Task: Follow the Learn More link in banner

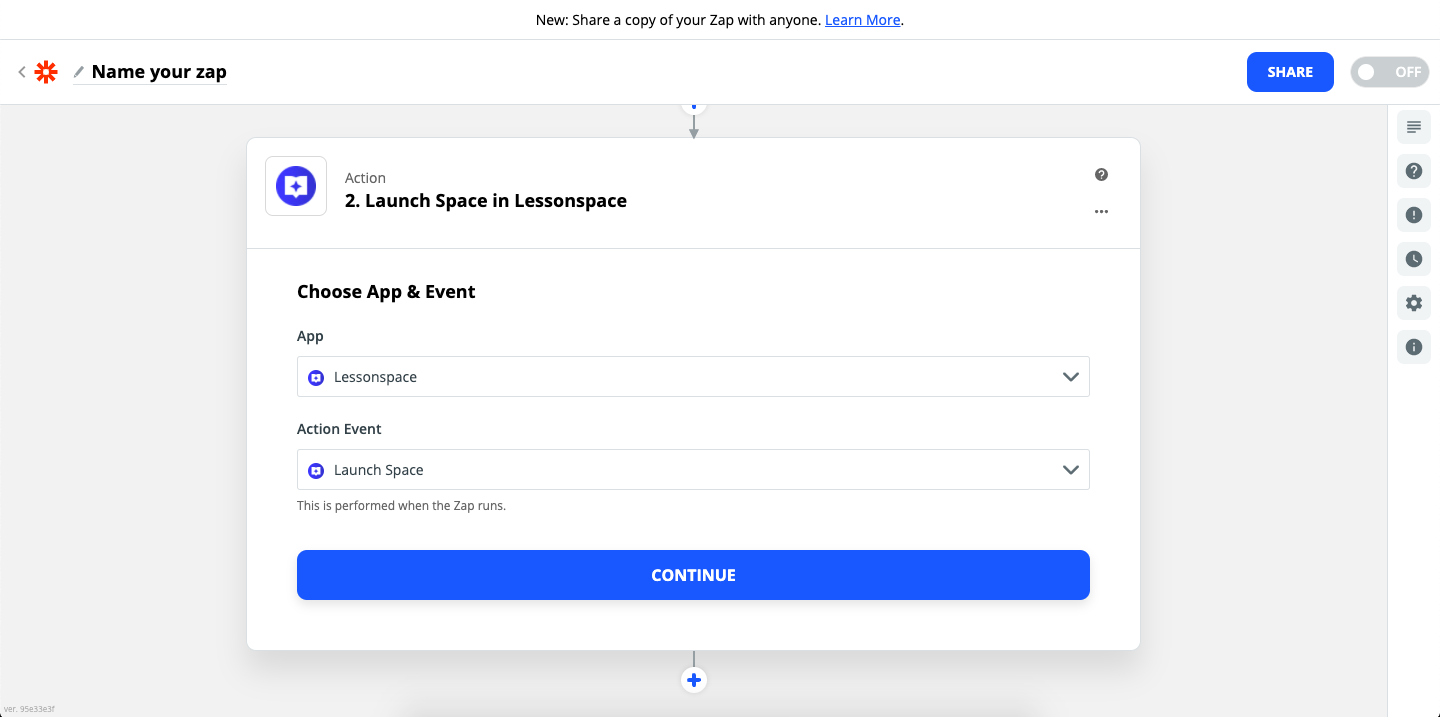Action: pos(863,20)
